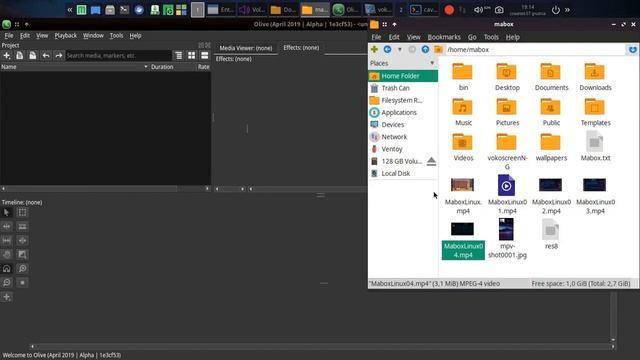The width and height of the screenshot is (640, 360).
Task: Open Olive's Tools menu
Action: pos(116,36)
